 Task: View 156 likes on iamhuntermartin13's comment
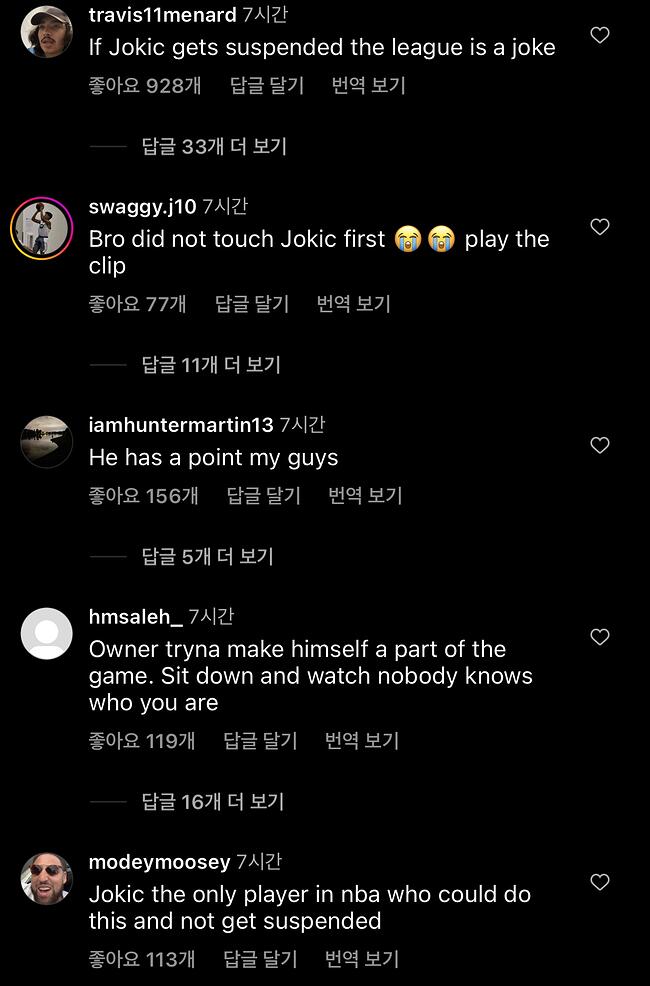[x=143, y=495]
